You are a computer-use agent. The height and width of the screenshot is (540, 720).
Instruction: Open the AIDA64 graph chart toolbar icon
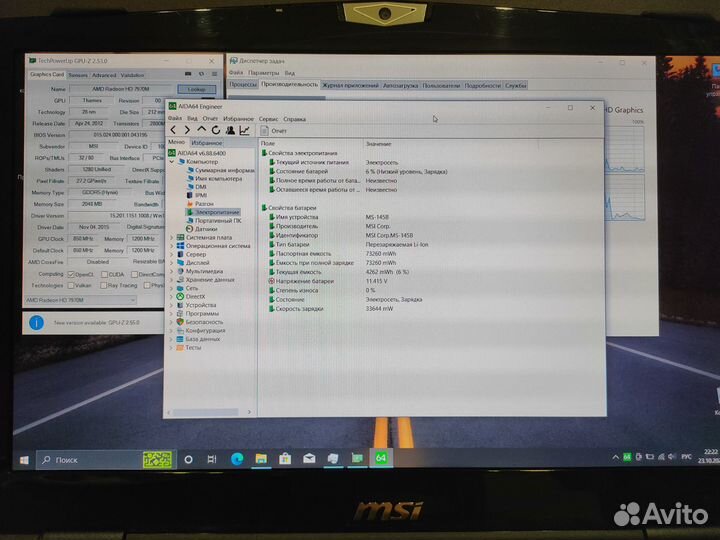[x=244, y=130]
